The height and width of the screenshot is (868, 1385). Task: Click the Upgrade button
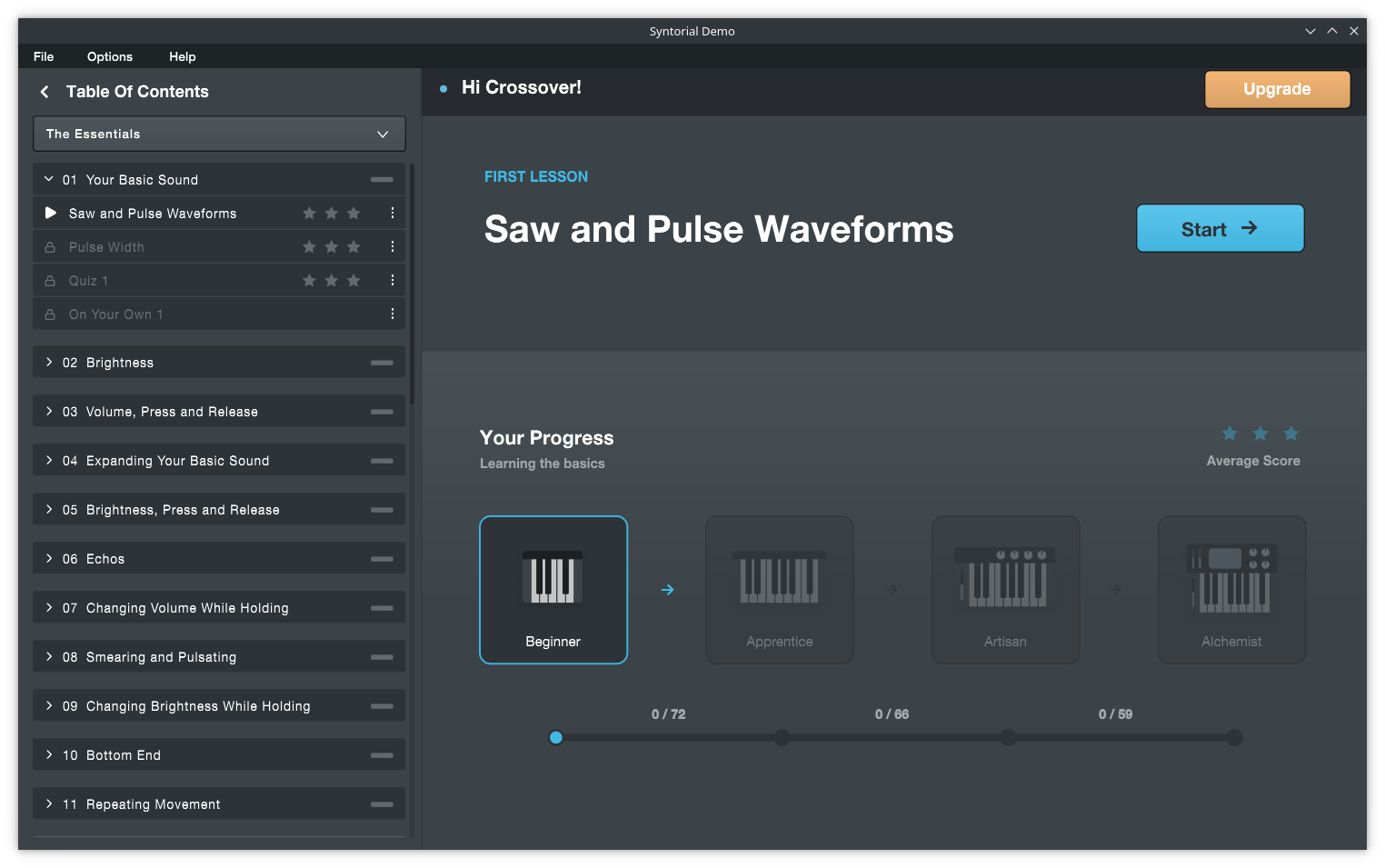coord(1277,89)
